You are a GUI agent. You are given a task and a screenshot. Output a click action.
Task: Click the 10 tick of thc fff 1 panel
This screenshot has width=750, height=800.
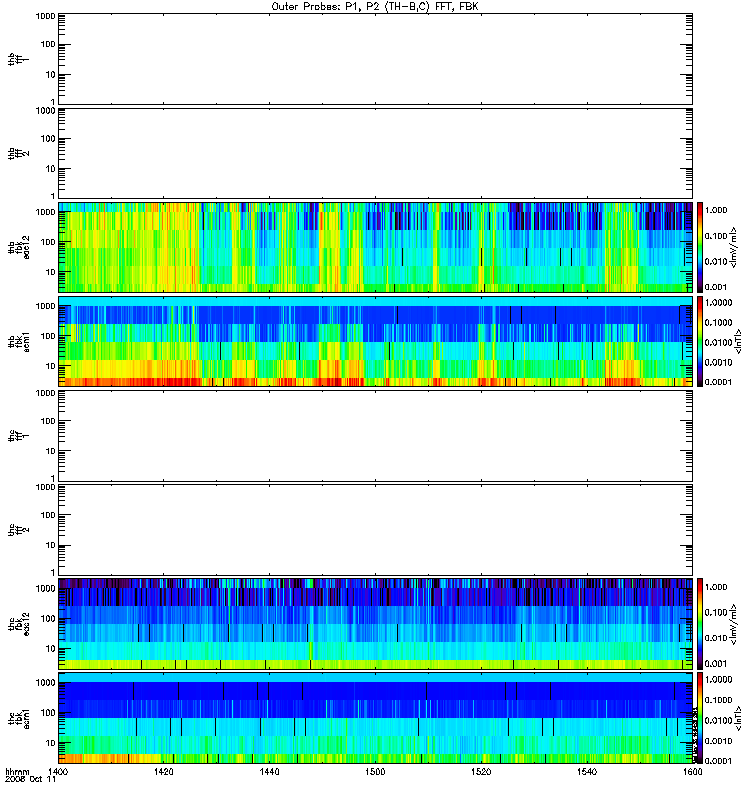pyautogui.click(x=51, y=451)
